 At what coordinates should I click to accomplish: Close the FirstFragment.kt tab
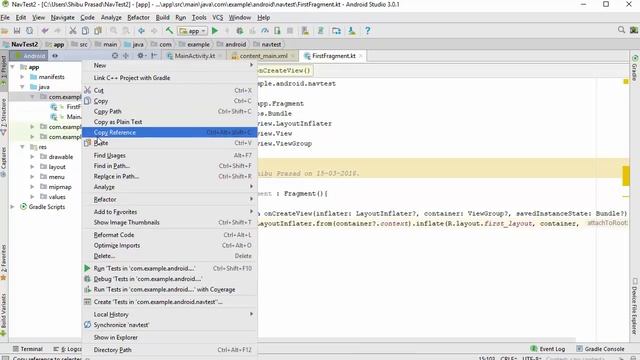[x=360, y=56]
